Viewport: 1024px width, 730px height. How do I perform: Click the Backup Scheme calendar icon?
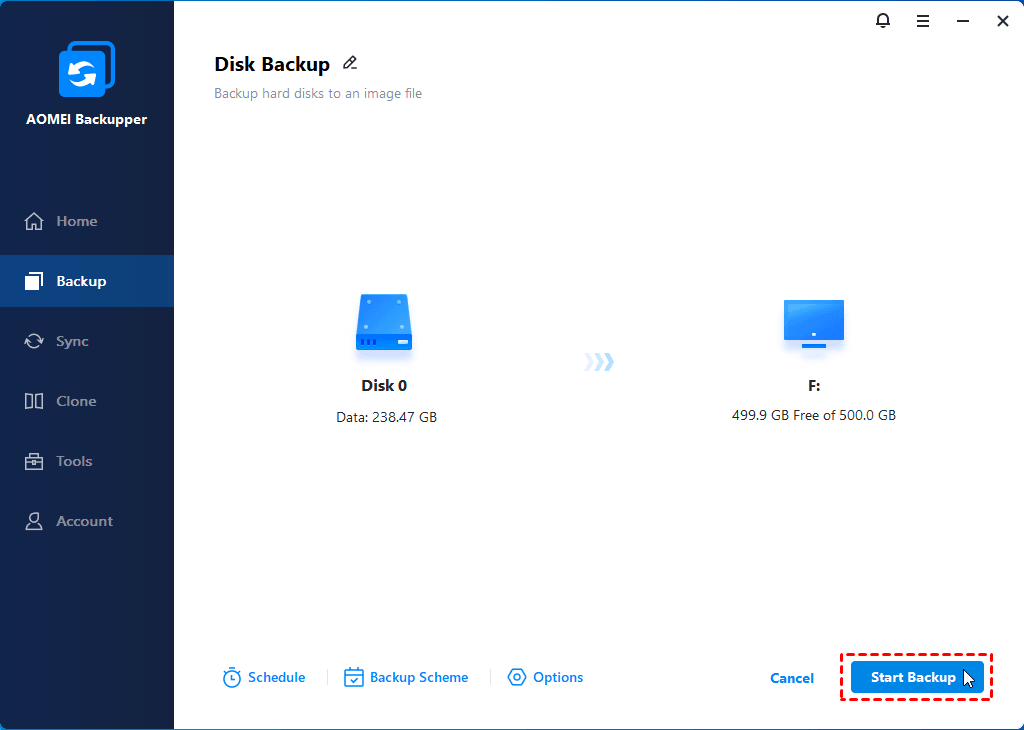[354, 677]
